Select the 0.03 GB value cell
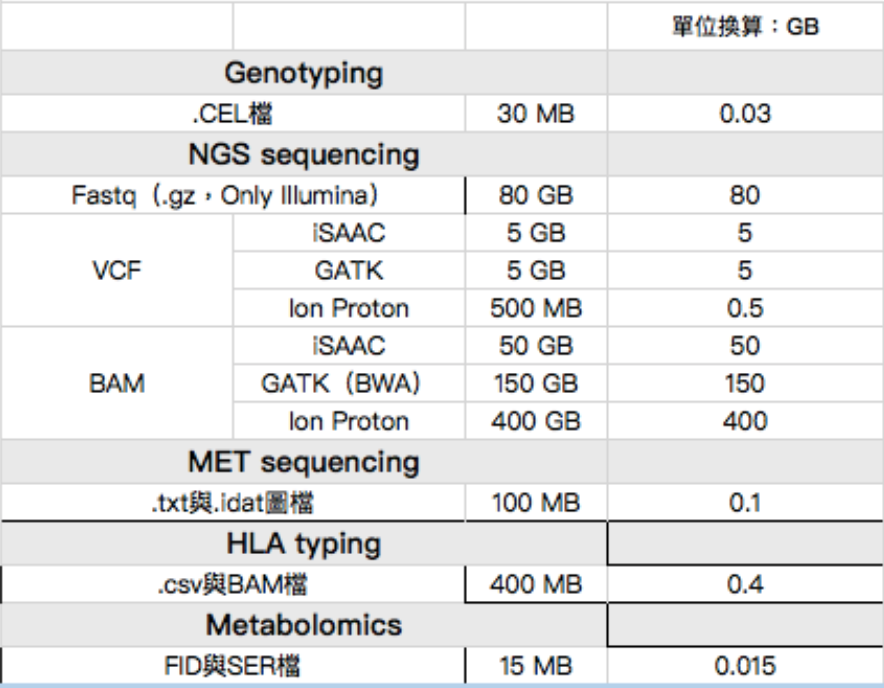 [745, 114]
